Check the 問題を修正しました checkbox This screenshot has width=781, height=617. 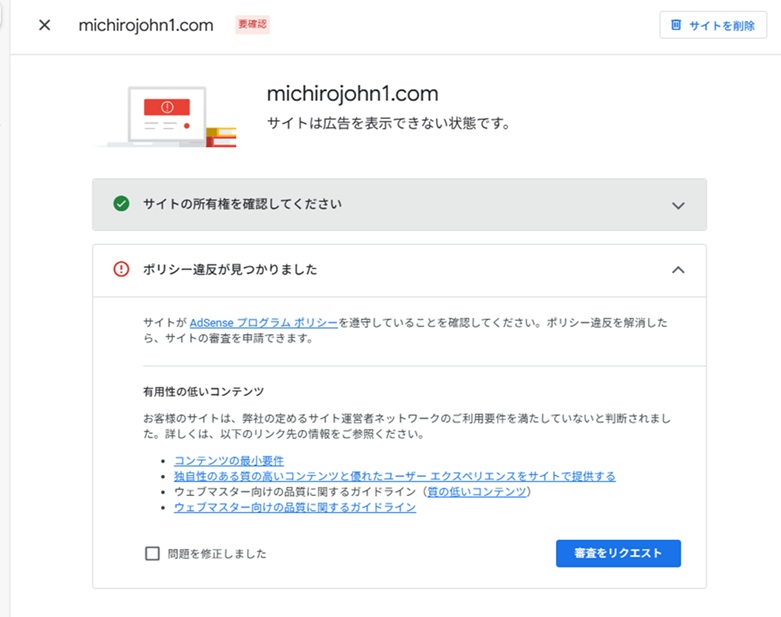(x=152, y=553)
